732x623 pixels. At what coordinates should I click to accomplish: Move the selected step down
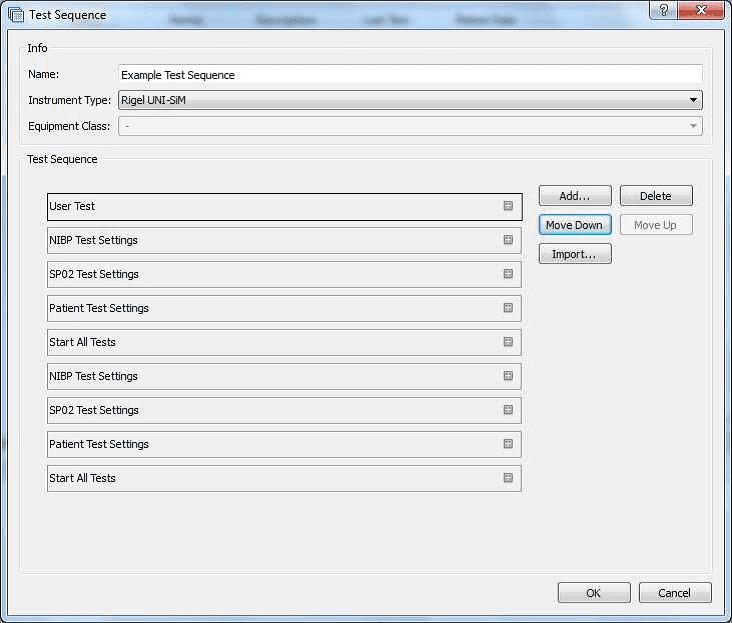tap(574, 225)
